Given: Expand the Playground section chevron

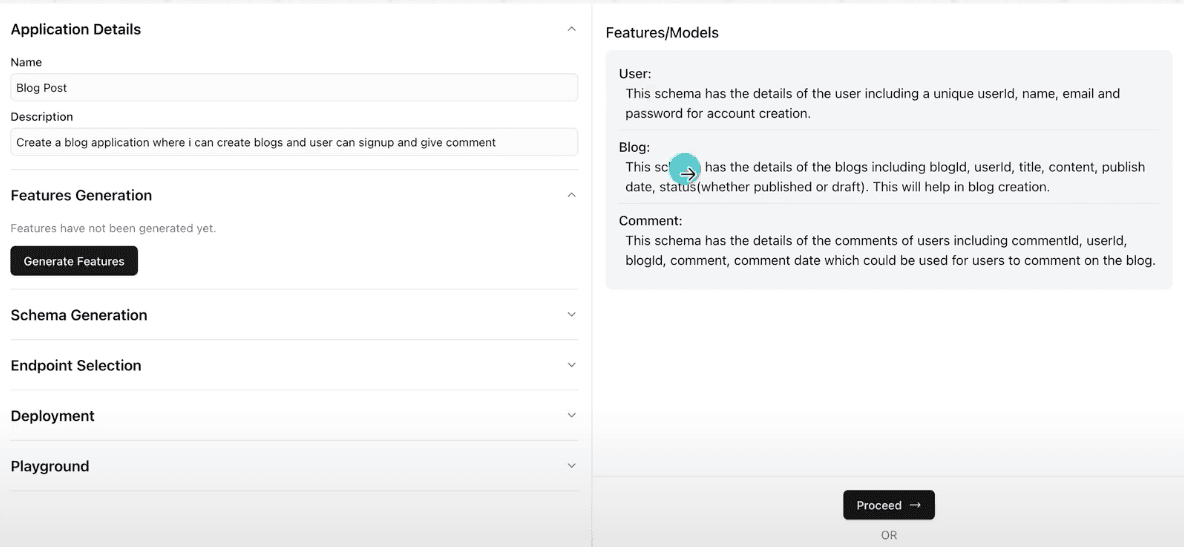Looking at the screenshot, I should click(x=572, y=465).
